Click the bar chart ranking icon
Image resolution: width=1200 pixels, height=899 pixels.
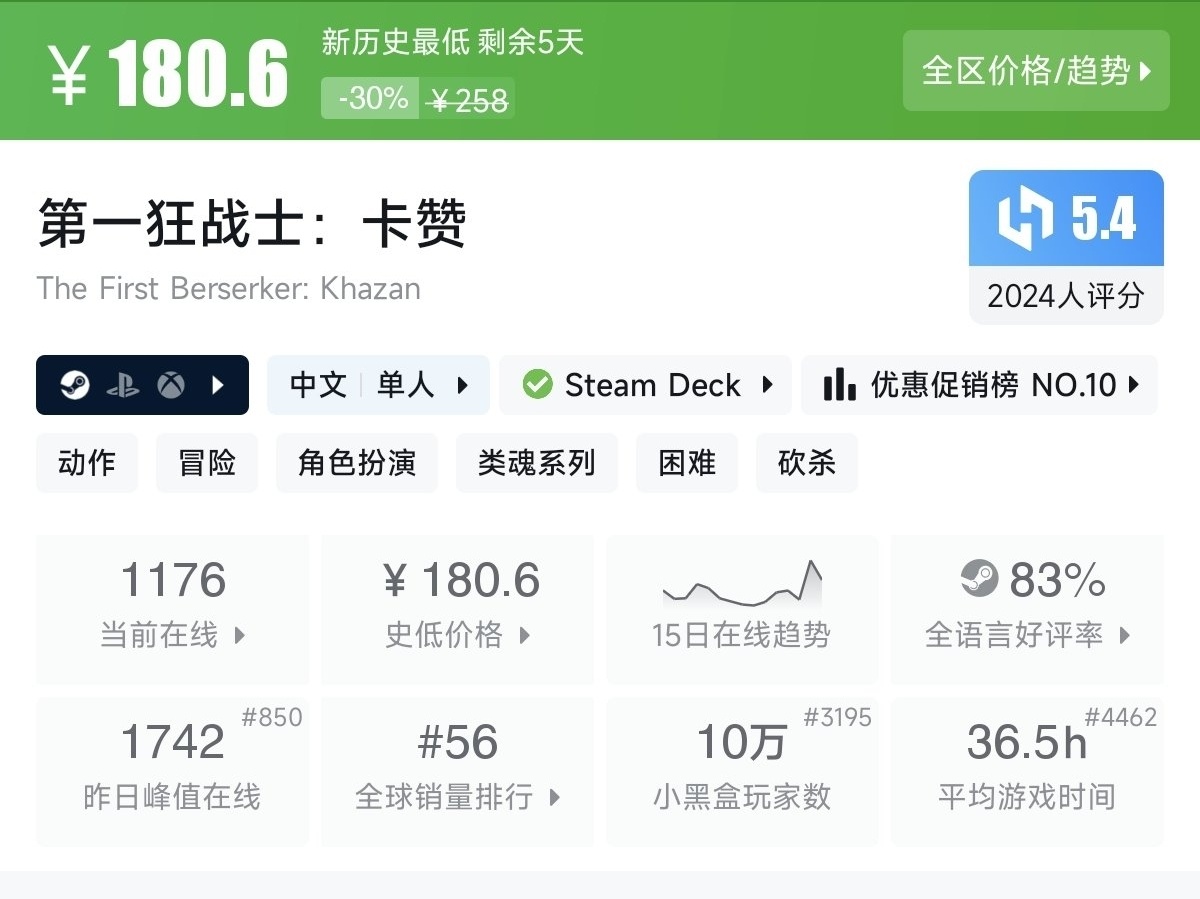pyautogui.click(x=839, y=385)
